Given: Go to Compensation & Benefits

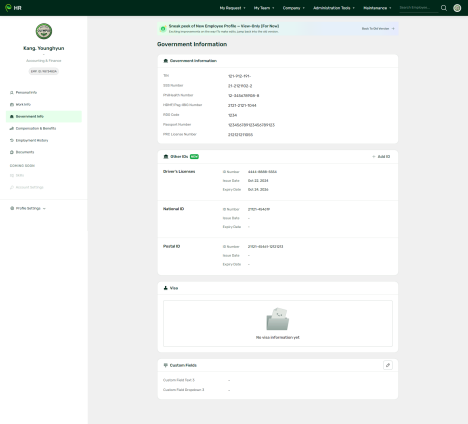Looking at the screenshot, I should (x=44, y=129).
